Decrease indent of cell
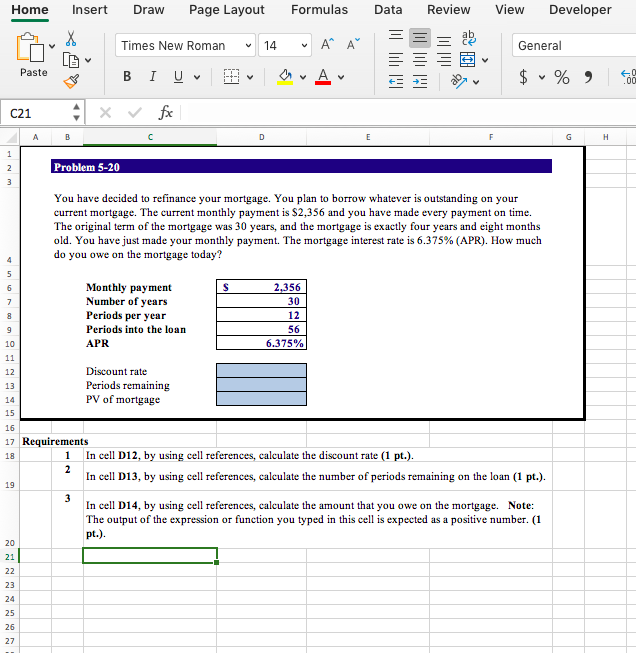Image resolution: width=636 pixels, height=653 pixels. (396, 82)
